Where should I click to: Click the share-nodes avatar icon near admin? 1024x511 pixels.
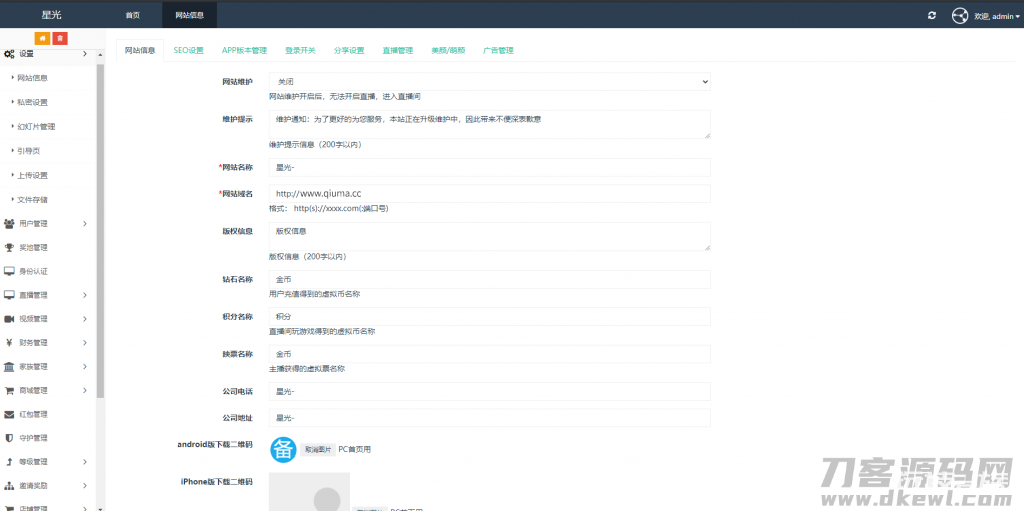coord(959,16)
